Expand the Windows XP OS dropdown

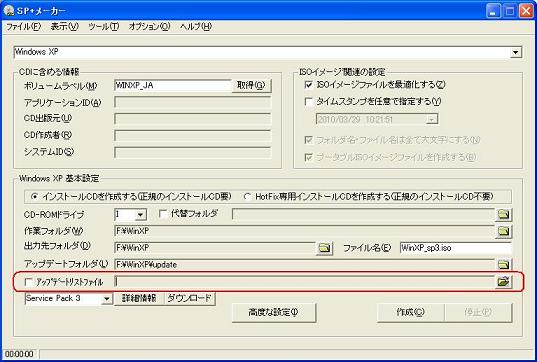click(515, 52)
